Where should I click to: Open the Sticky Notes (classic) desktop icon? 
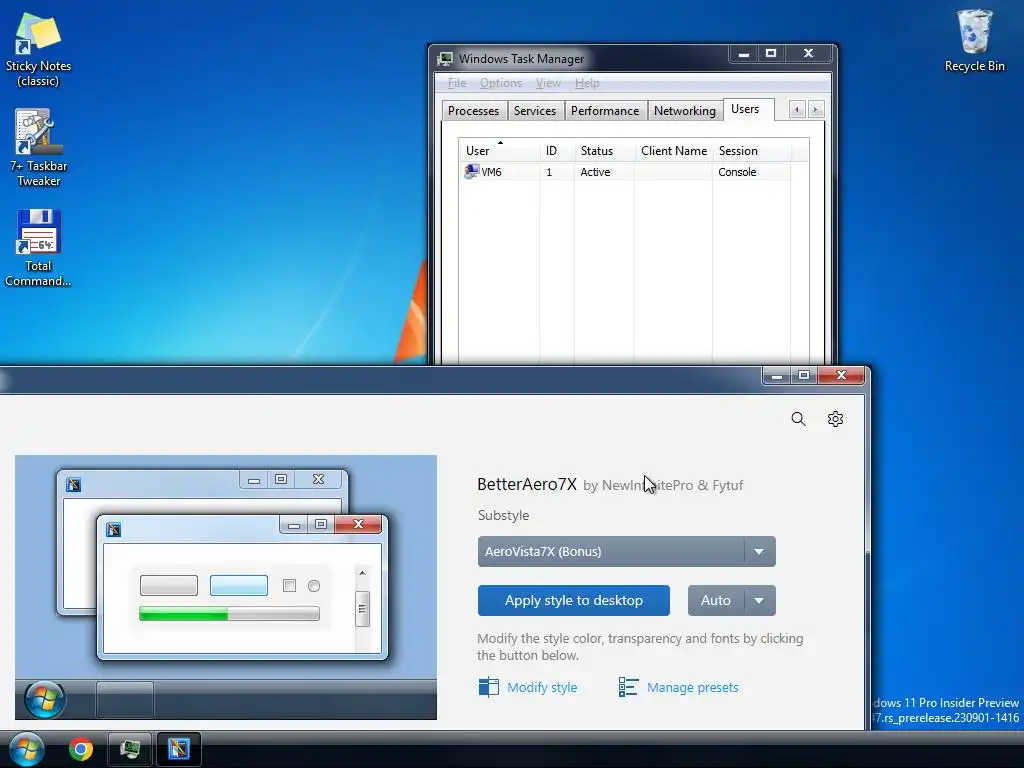38,50
